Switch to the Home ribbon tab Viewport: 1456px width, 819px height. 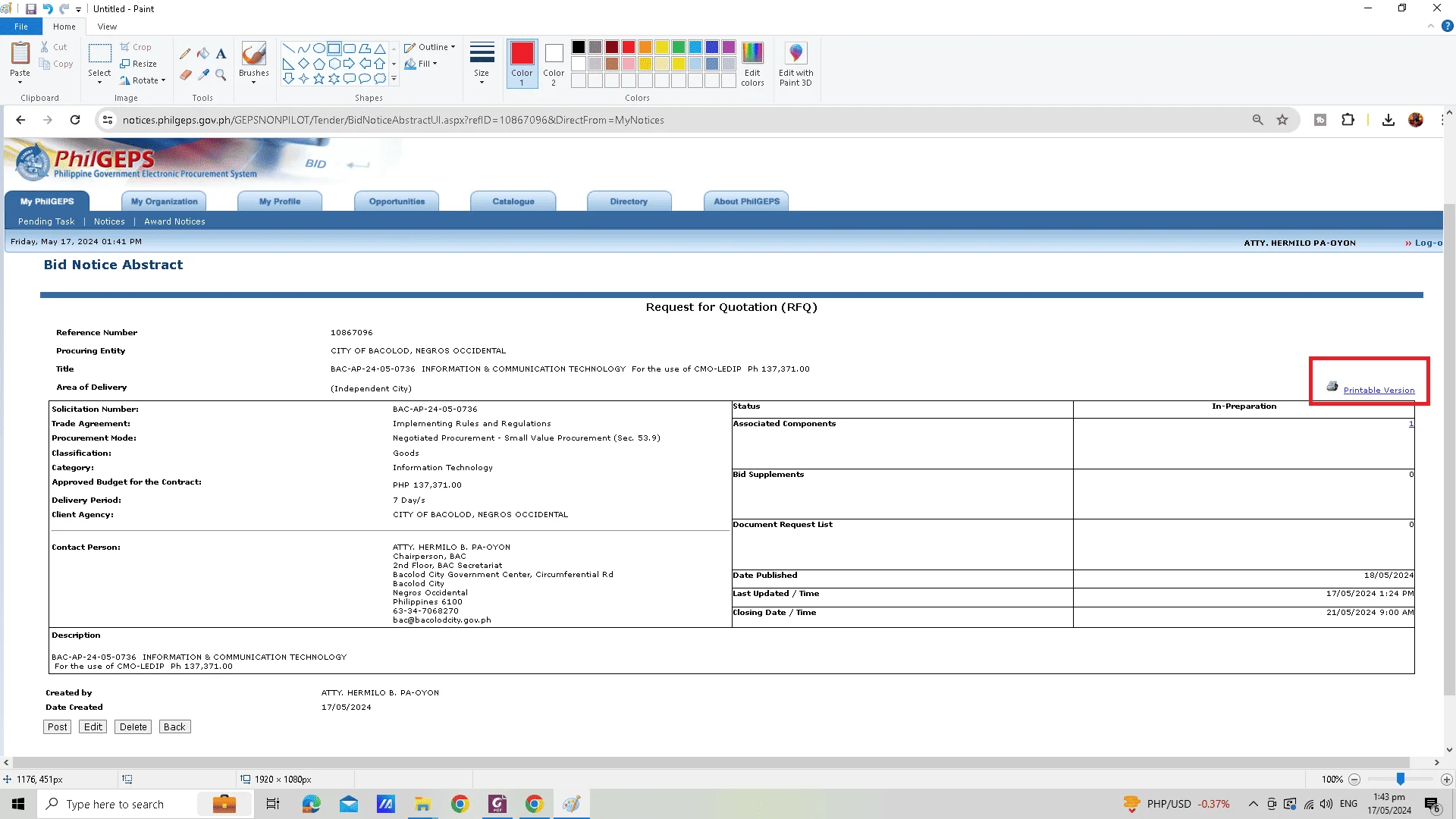64,27
